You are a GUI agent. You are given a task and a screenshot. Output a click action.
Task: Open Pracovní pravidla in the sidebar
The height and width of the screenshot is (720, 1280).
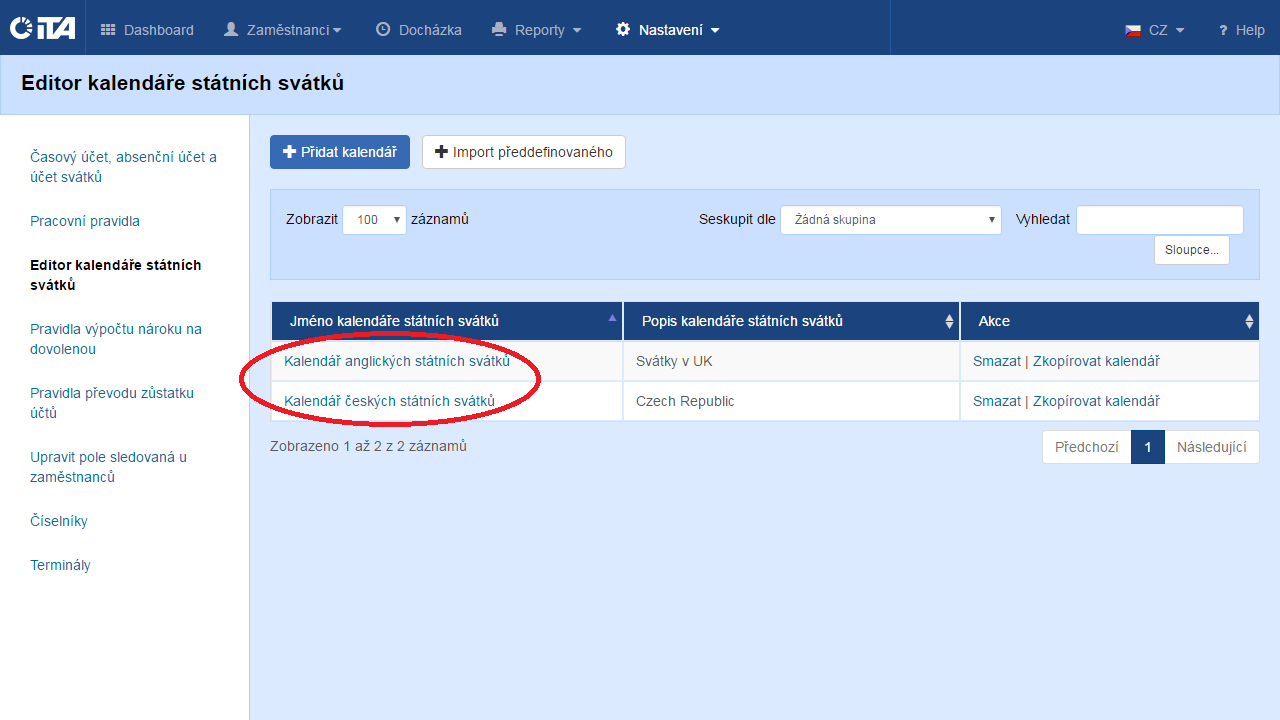[85, 221]
